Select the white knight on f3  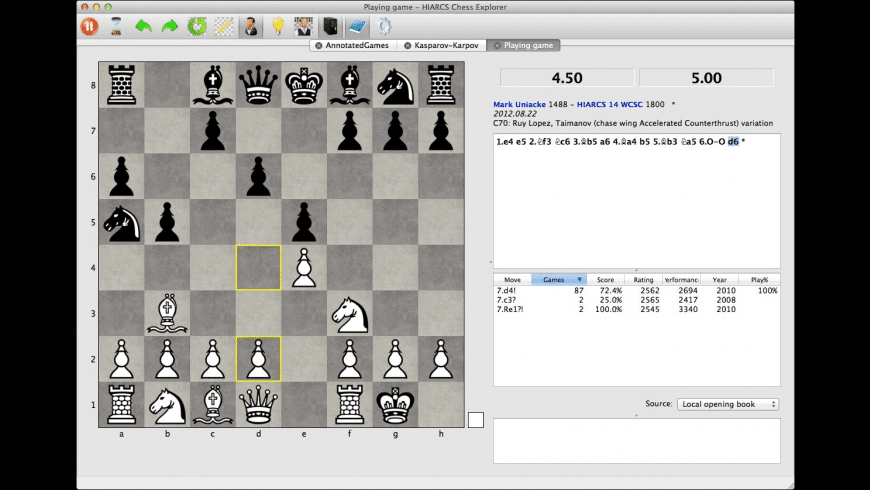pos(350,314)
